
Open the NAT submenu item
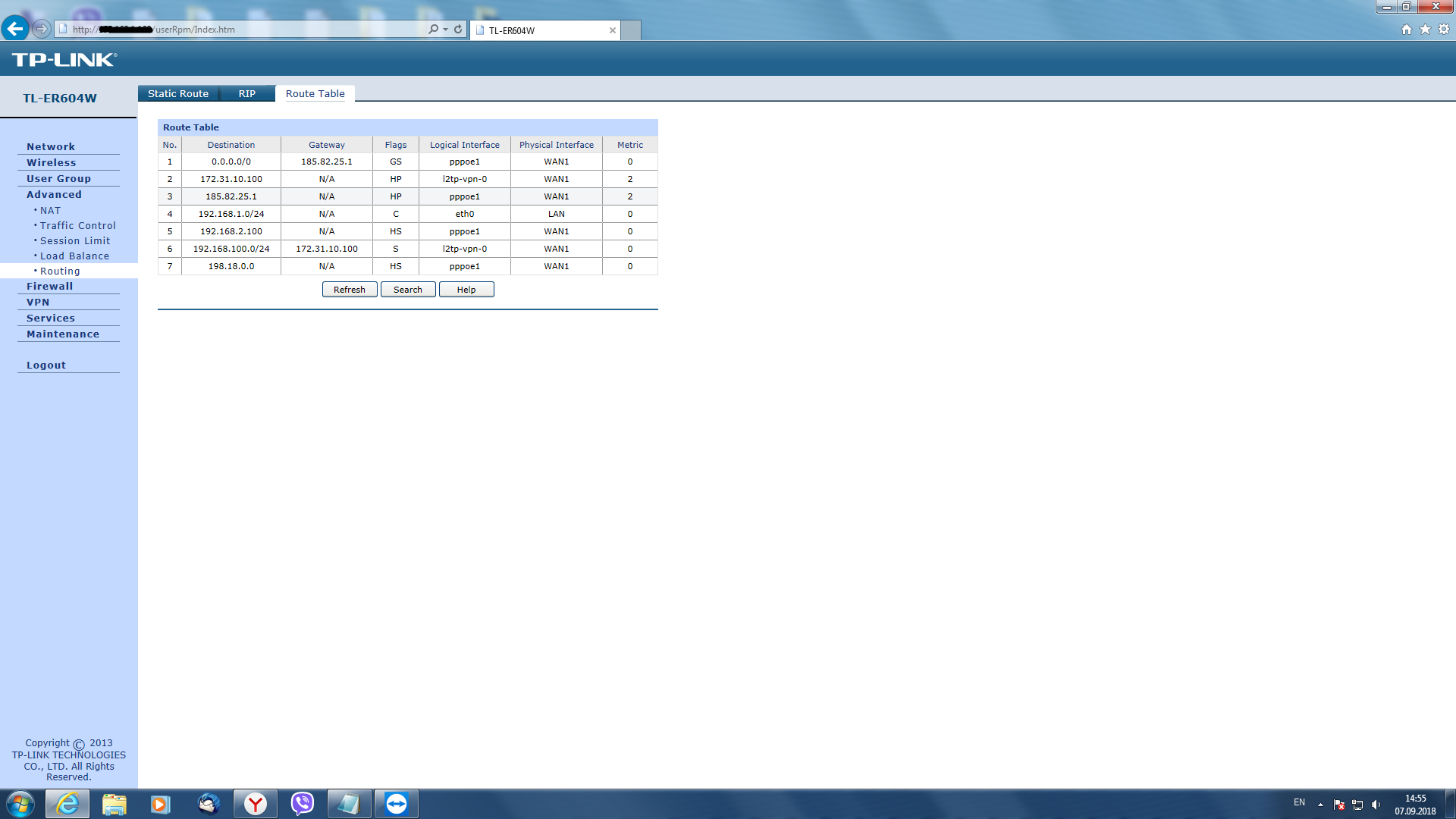50,210
